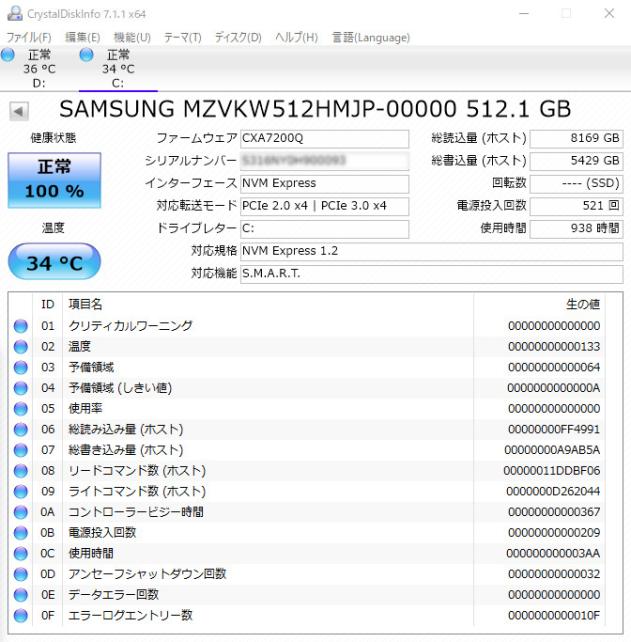631x642 pixels.
Task: Click the 34 °C temperature indicator
Action: (x=54, y=262)
